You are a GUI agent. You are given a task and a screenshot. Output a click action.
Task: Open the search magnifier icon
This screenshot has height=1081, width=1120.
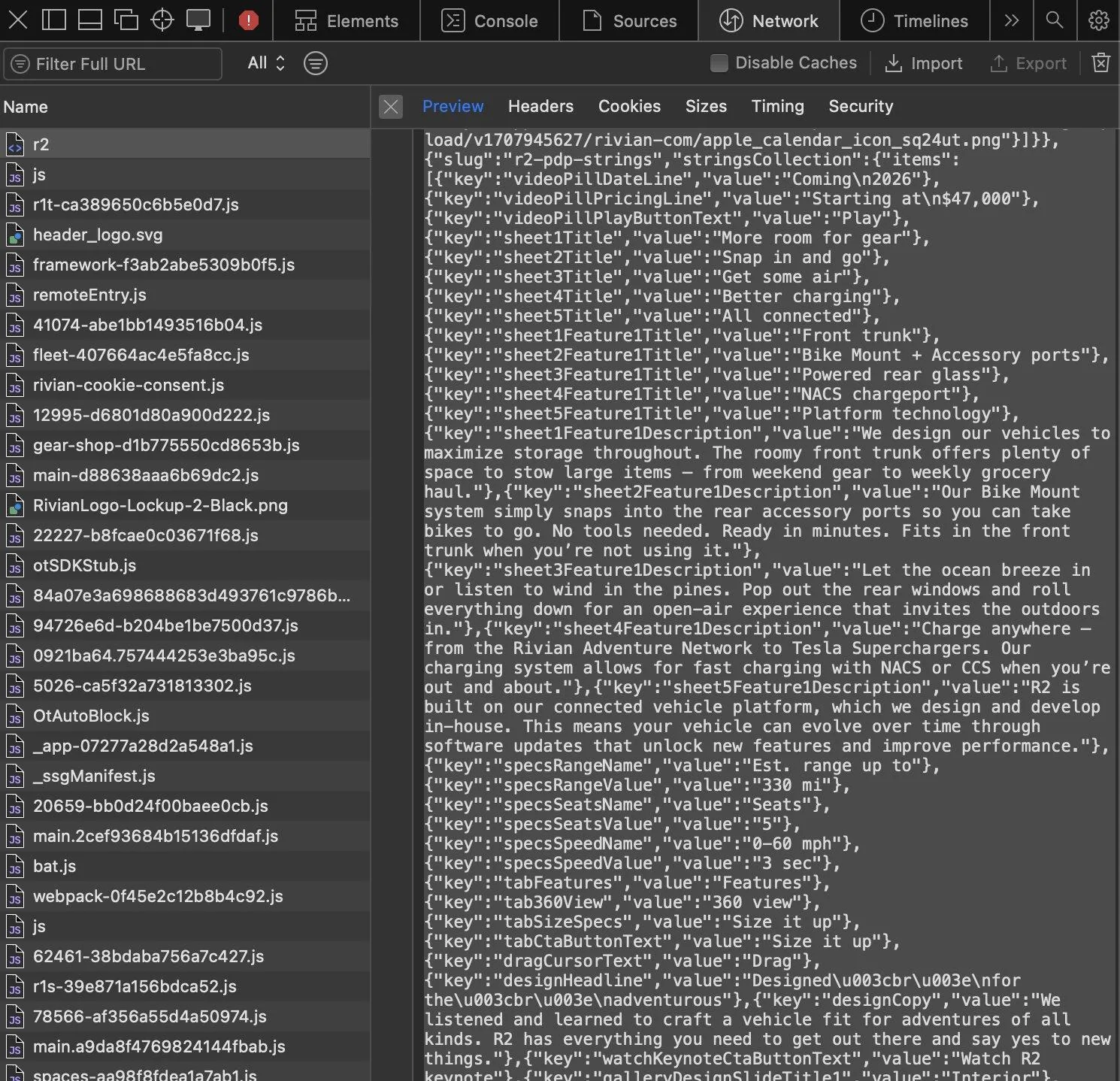[1055, 20]
